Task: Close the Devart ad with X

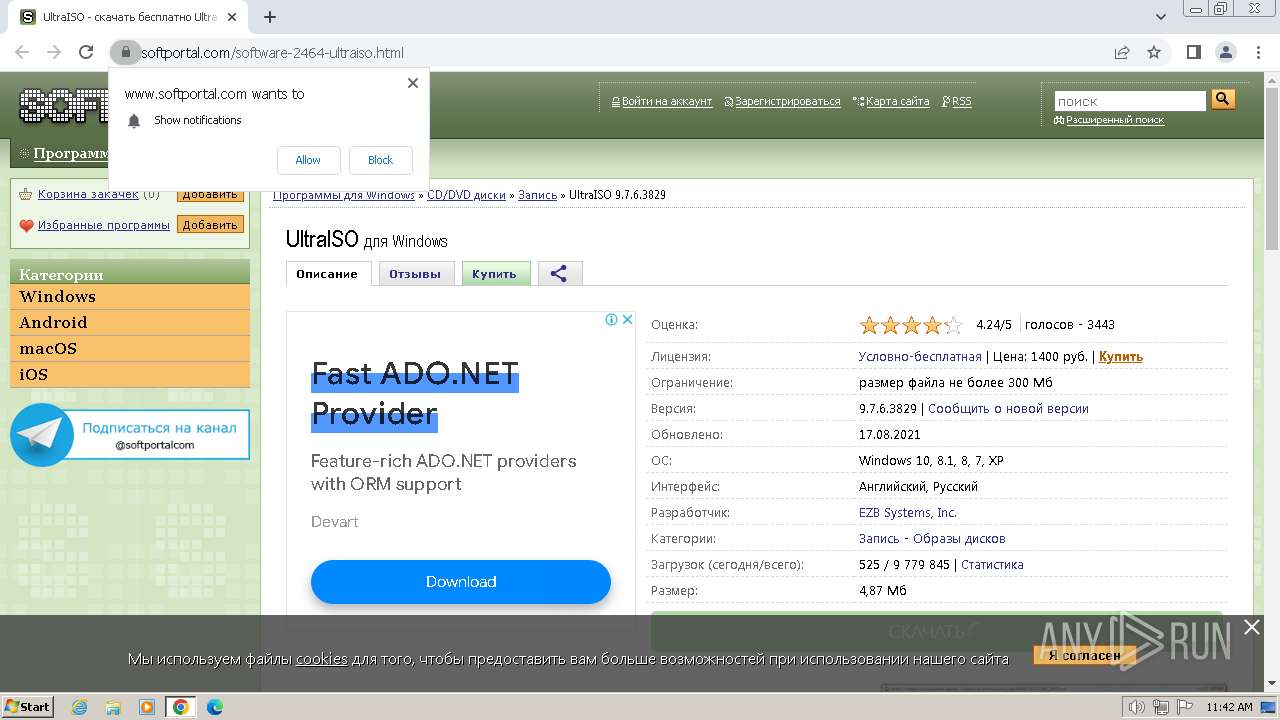Action: tap(627, 319)
